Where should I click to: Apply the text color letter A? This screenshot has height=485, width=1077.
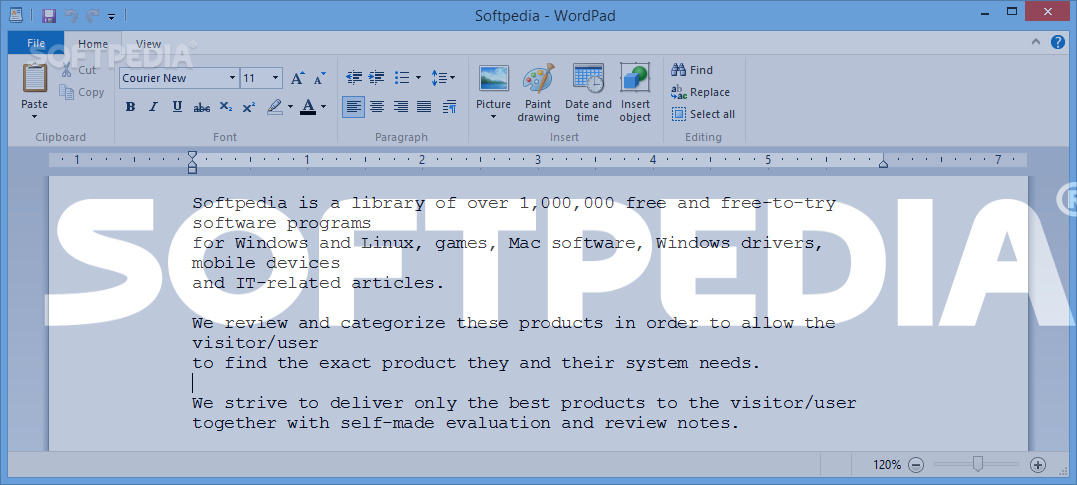pyautogui.click(x=308, y=106)
